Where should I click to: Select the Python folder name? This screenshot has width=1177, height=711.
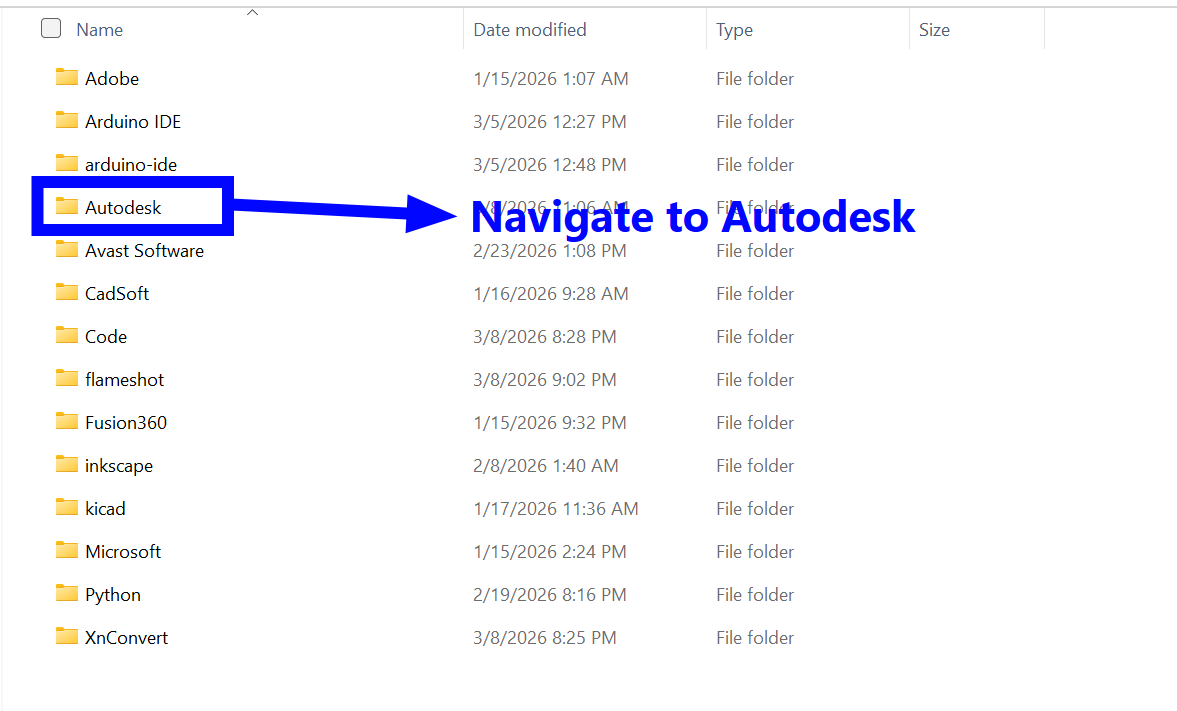(113, 594)
